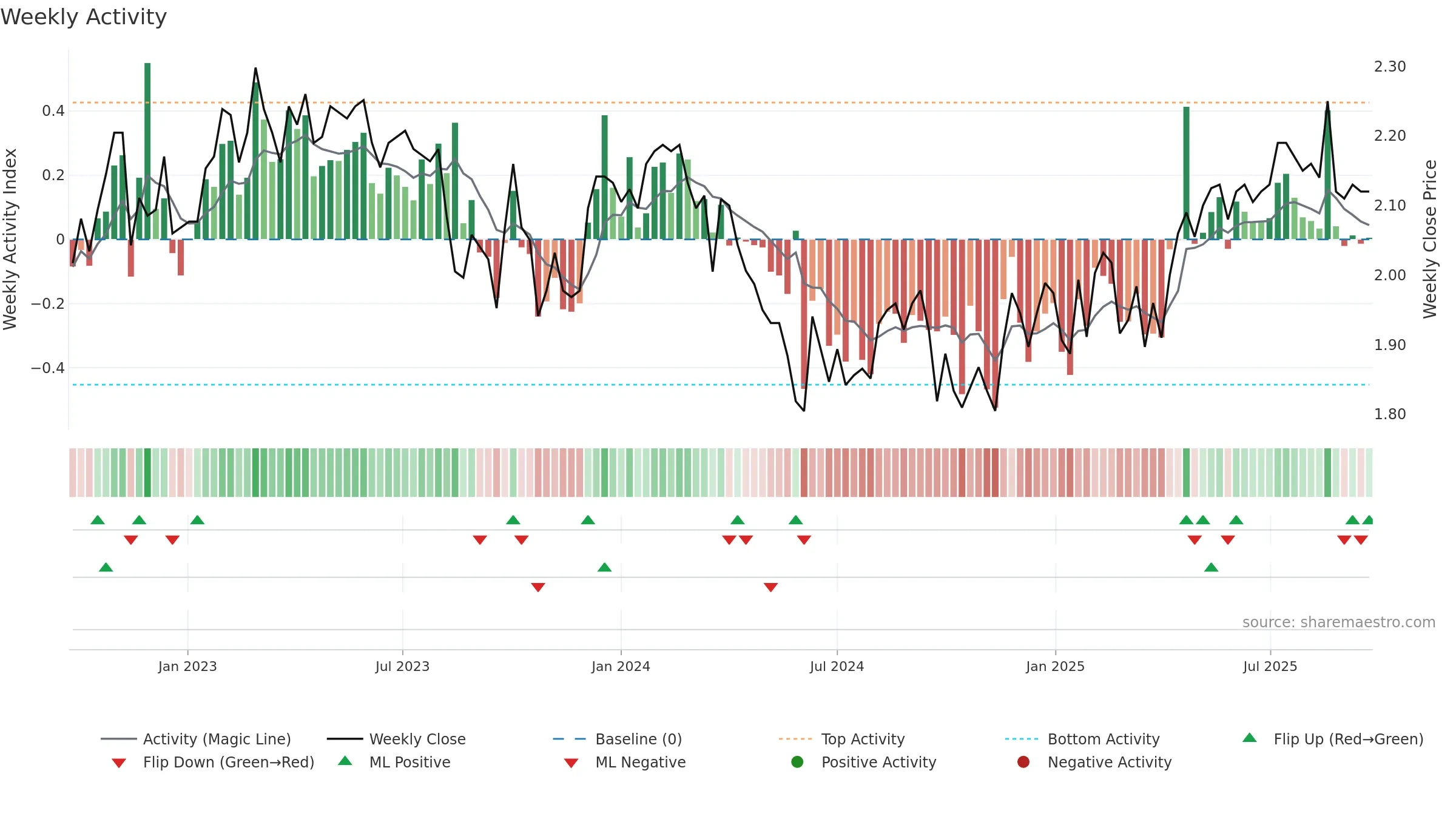Select the Jan 2024 x-axis label
The image size is (1456, 819).
[x=621, y=666]
